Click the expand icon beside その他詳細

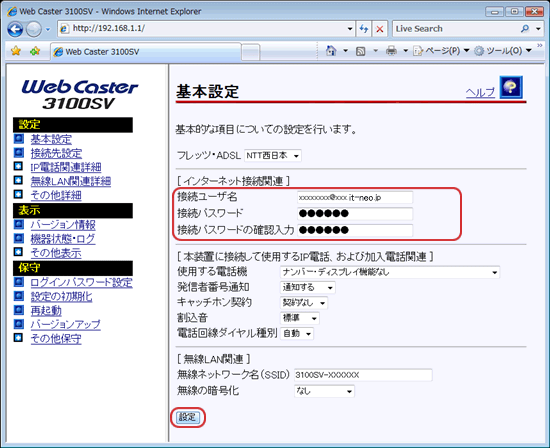click(18, 194)
